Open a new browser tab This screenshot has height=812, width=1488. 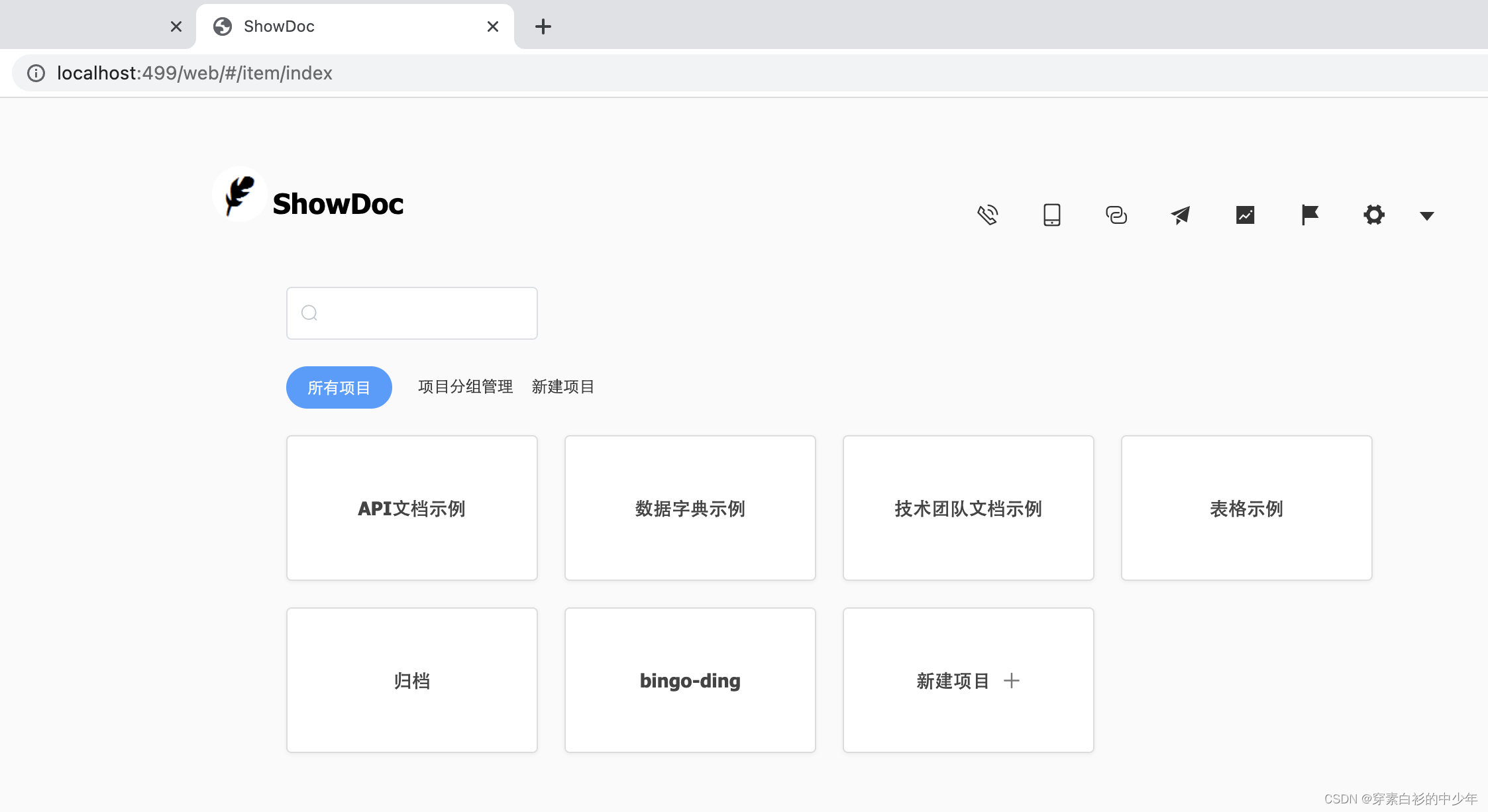[x=543, y=26]
